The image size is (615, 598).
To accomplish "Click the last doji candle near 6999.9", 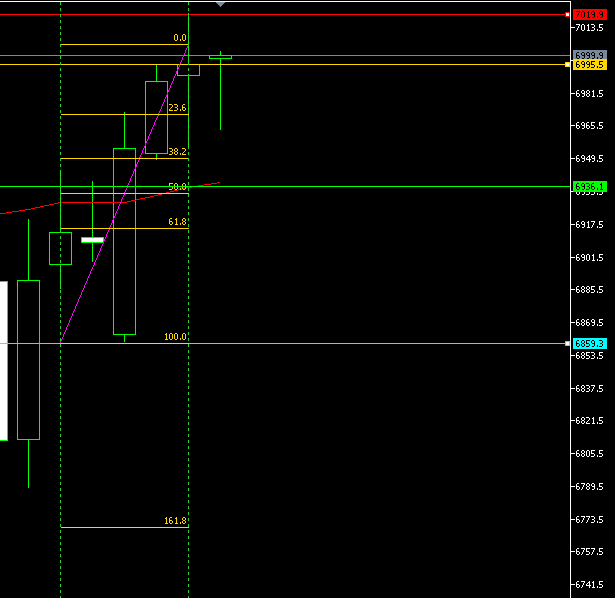I will (220, 57).
